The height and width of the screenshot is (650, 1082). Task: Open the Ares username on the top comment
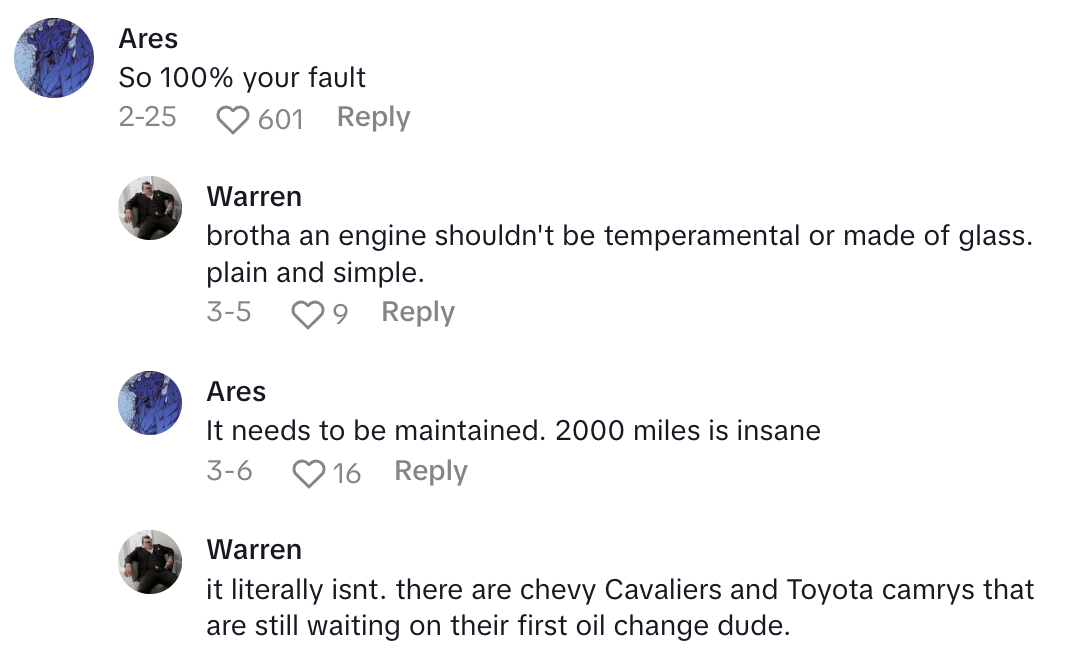tap(148, 39)
